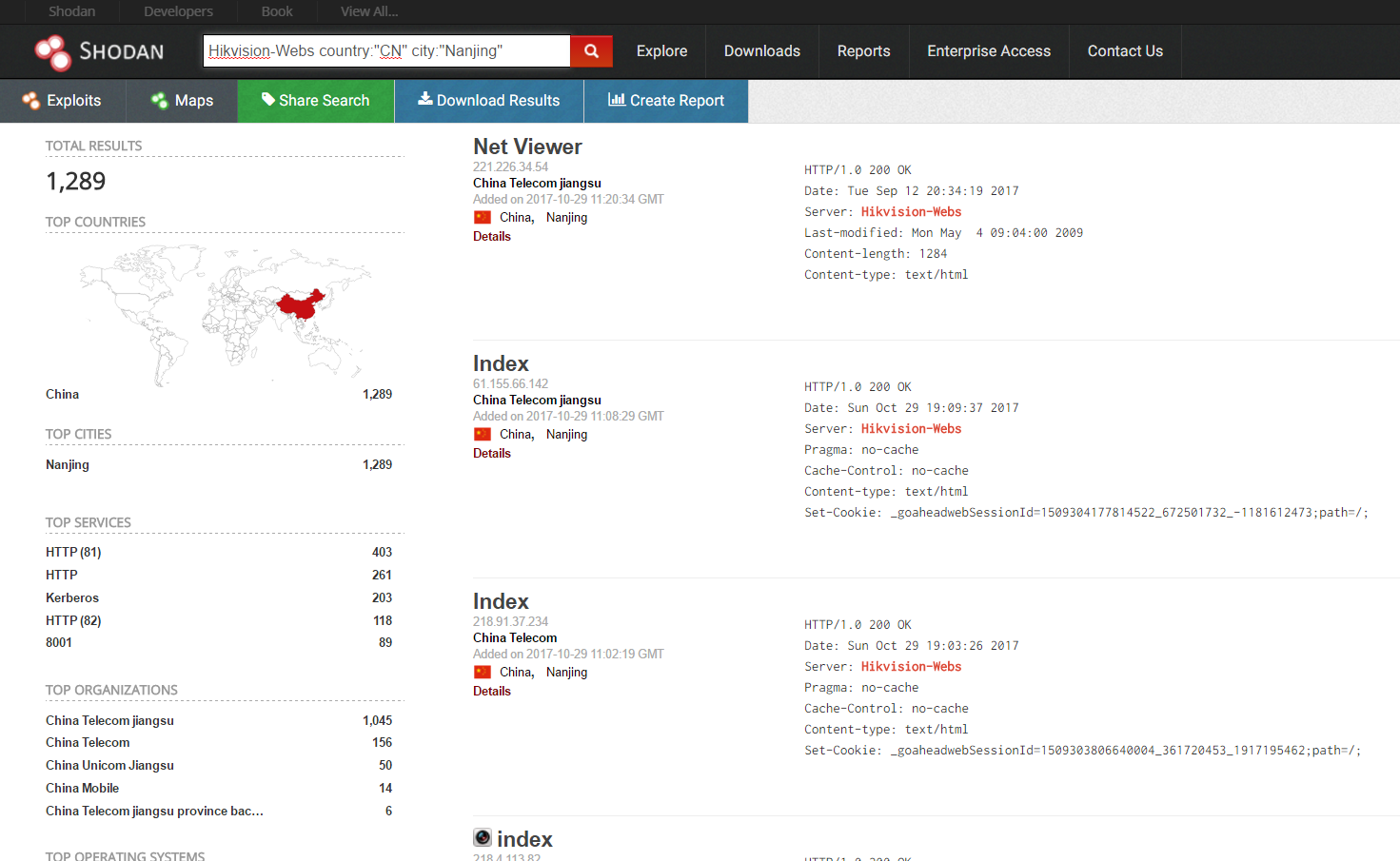The width and height of the screenshot is (1400, 861).
Task: Click IP address 221.226.34.54
Action: coord(510,166)
